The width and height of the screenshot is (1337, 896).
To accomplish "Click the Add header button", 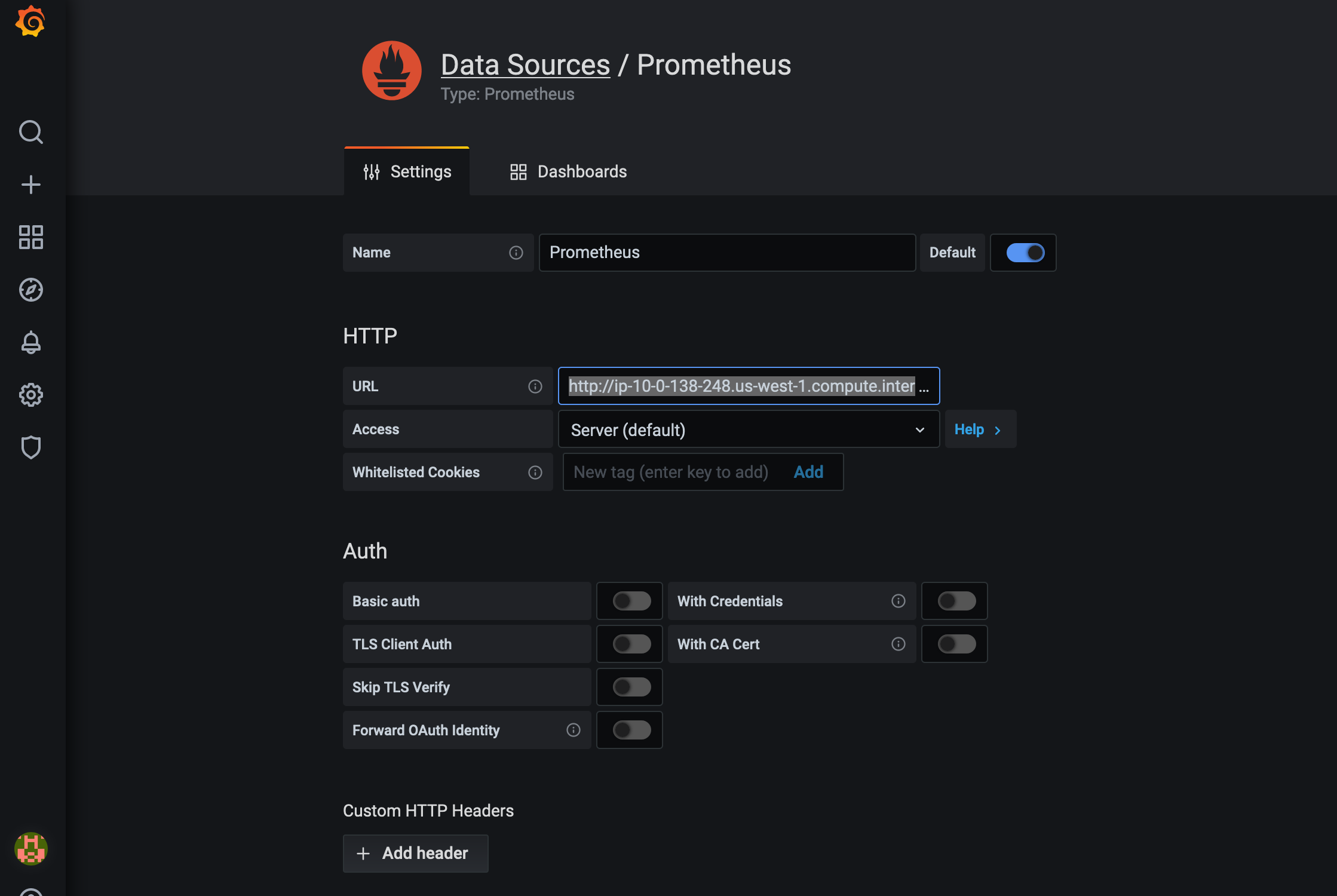I will point(415,853).
